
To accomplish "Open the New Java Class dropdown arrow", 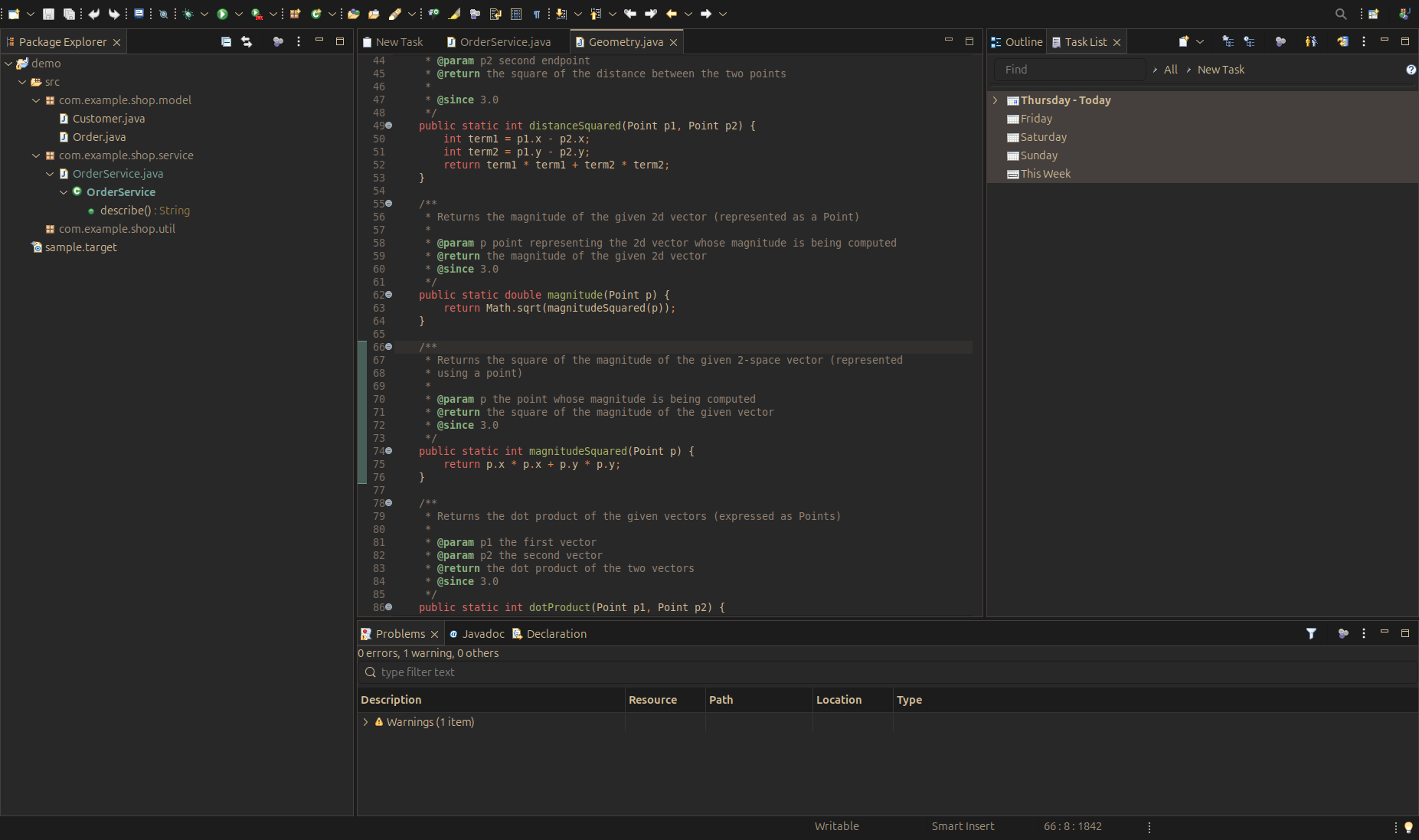I will tap(332, 14).
